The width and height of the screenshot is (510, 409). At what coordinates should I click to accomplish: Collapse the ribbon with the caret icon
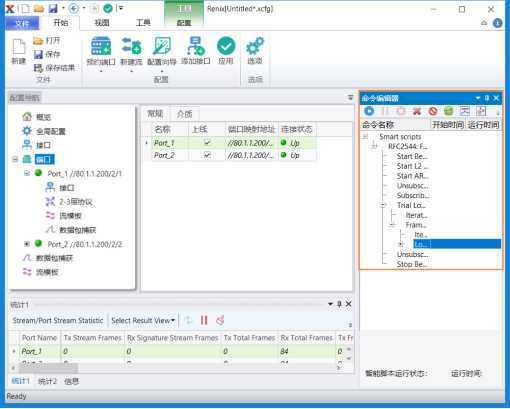[x=484, y=23]
